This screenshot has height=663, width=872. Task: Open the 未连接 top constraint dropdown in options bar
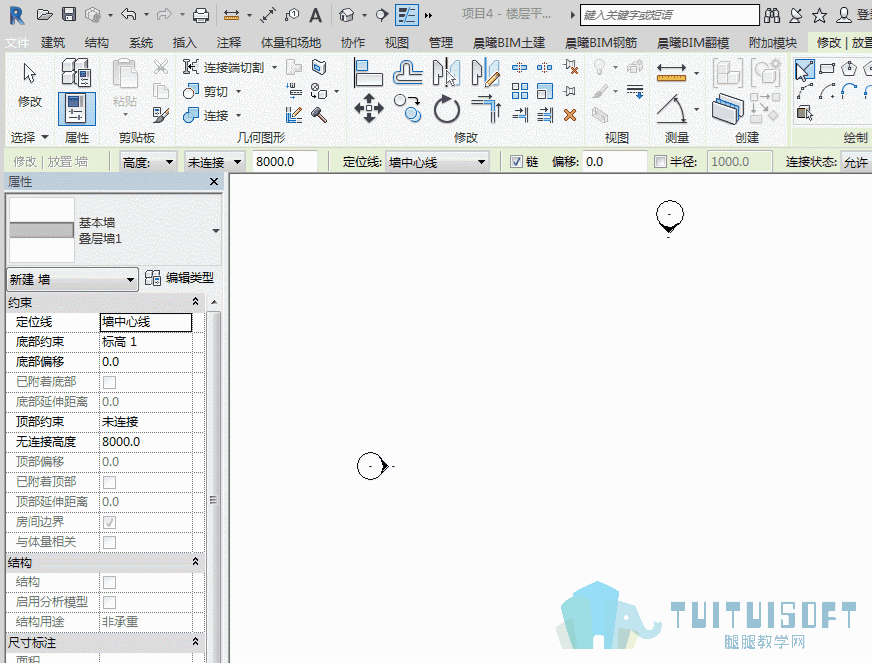click(214, 162)
